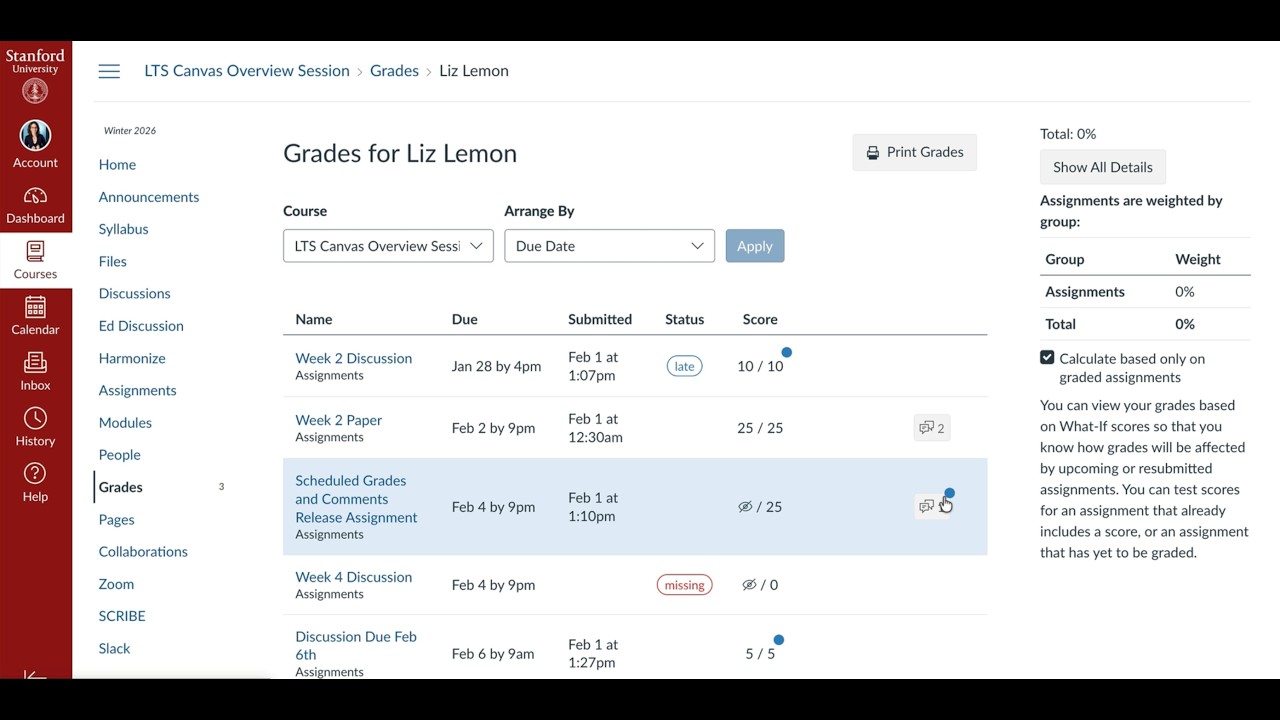Open Discussions in course navigation
The width and height of the screenshot is (1280, 720).
[x=135, y=293]
